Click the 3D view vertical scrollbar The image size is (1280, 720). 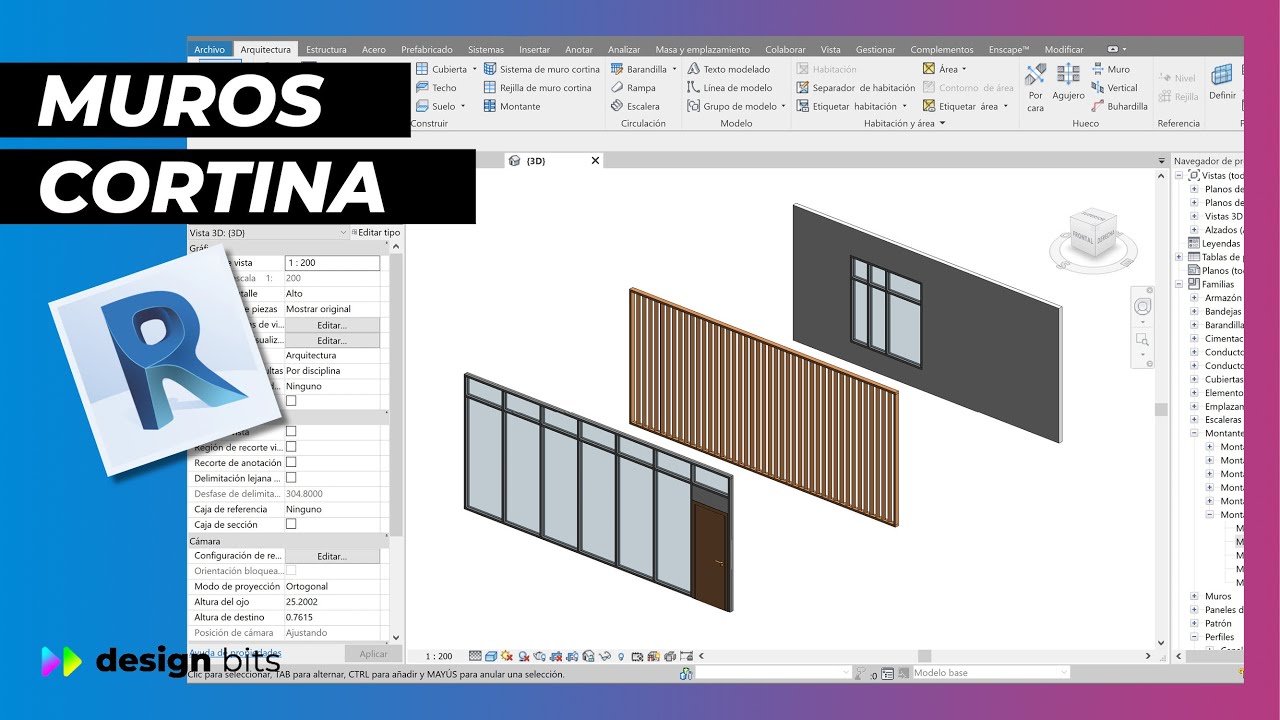1161,410
